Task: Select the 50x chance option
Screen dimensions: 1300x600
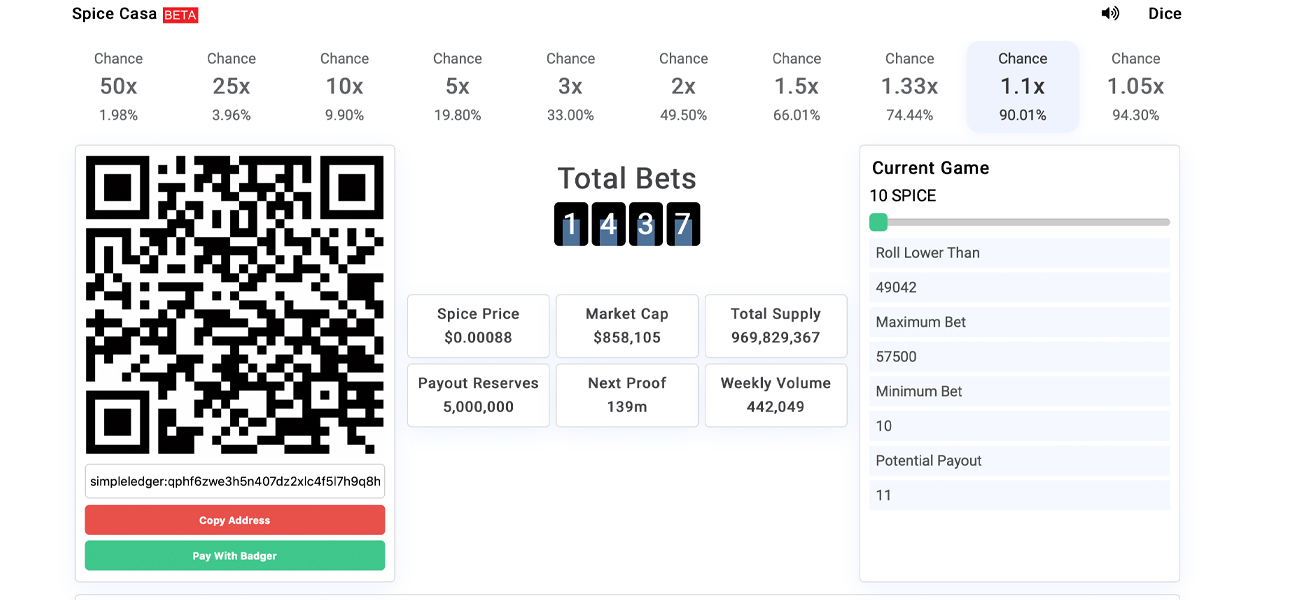Action: [x=118, y=86]
